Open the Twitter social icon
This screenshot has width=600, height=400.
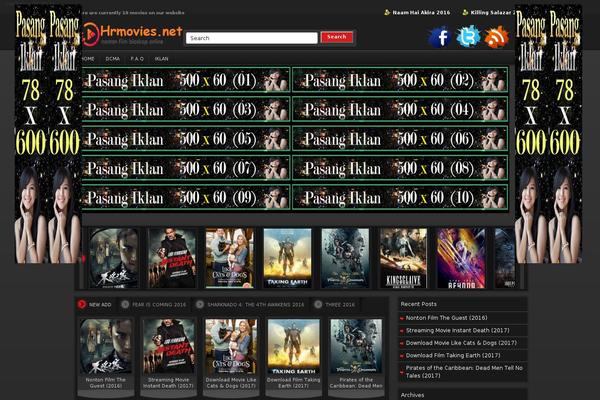(x=468, y=37)
